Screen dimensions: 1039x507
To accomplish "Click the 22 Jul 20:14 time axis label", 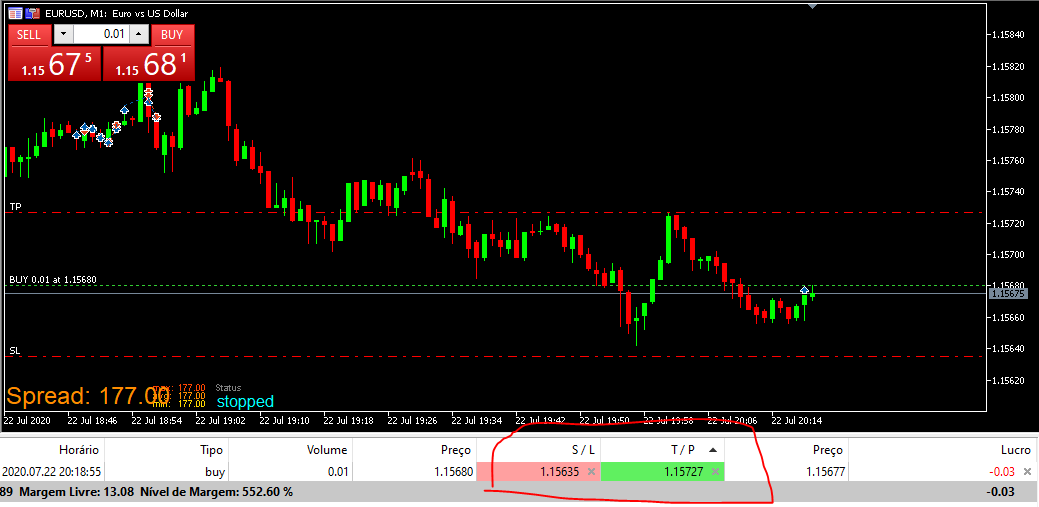I will tap(798, 420).
